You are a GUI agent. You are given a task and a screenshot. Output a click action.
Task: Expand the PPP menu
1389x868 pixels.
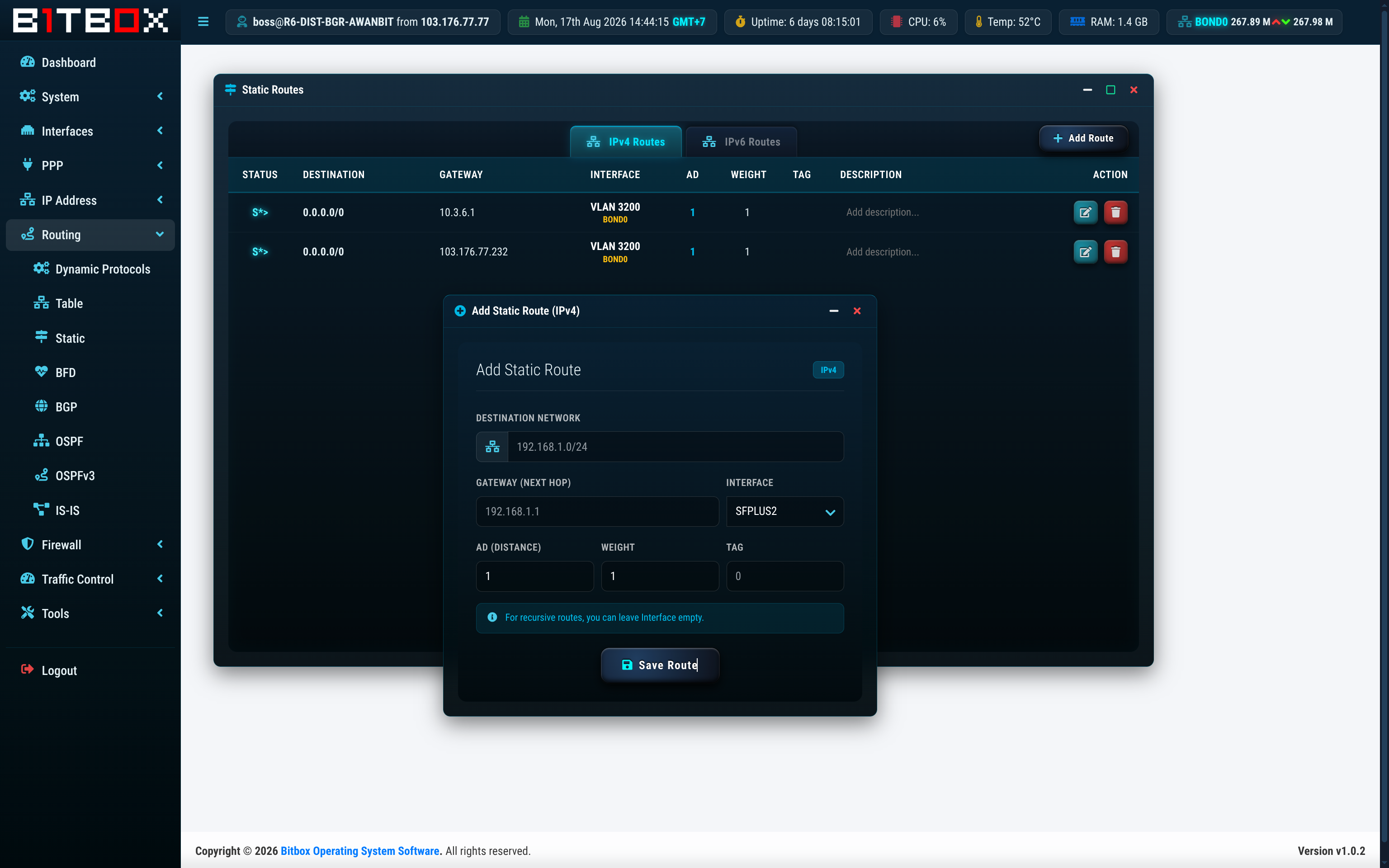(x=90, y=165)
